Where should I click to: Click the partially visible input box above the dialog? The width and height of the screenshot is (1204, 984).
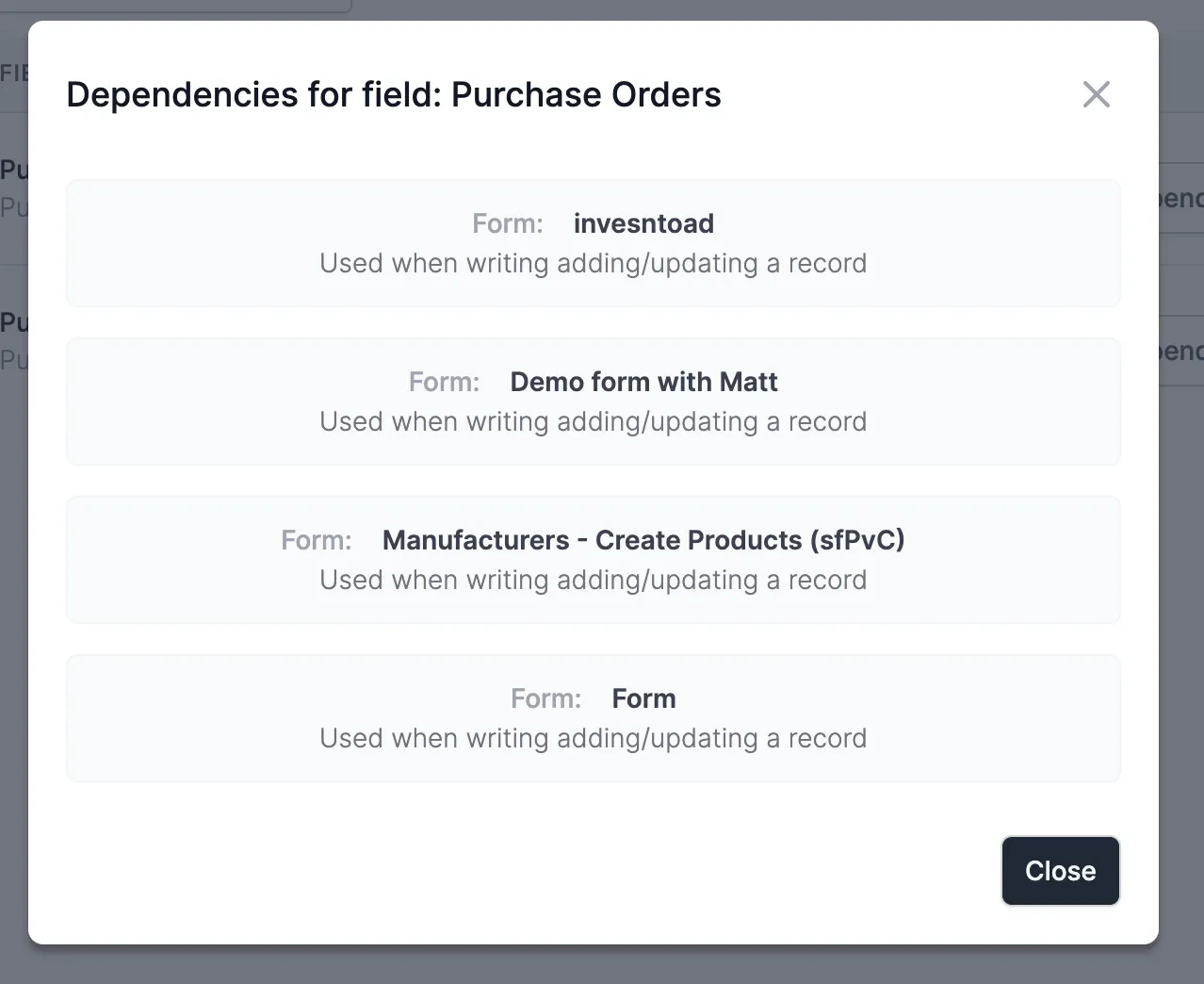(188, 6)
